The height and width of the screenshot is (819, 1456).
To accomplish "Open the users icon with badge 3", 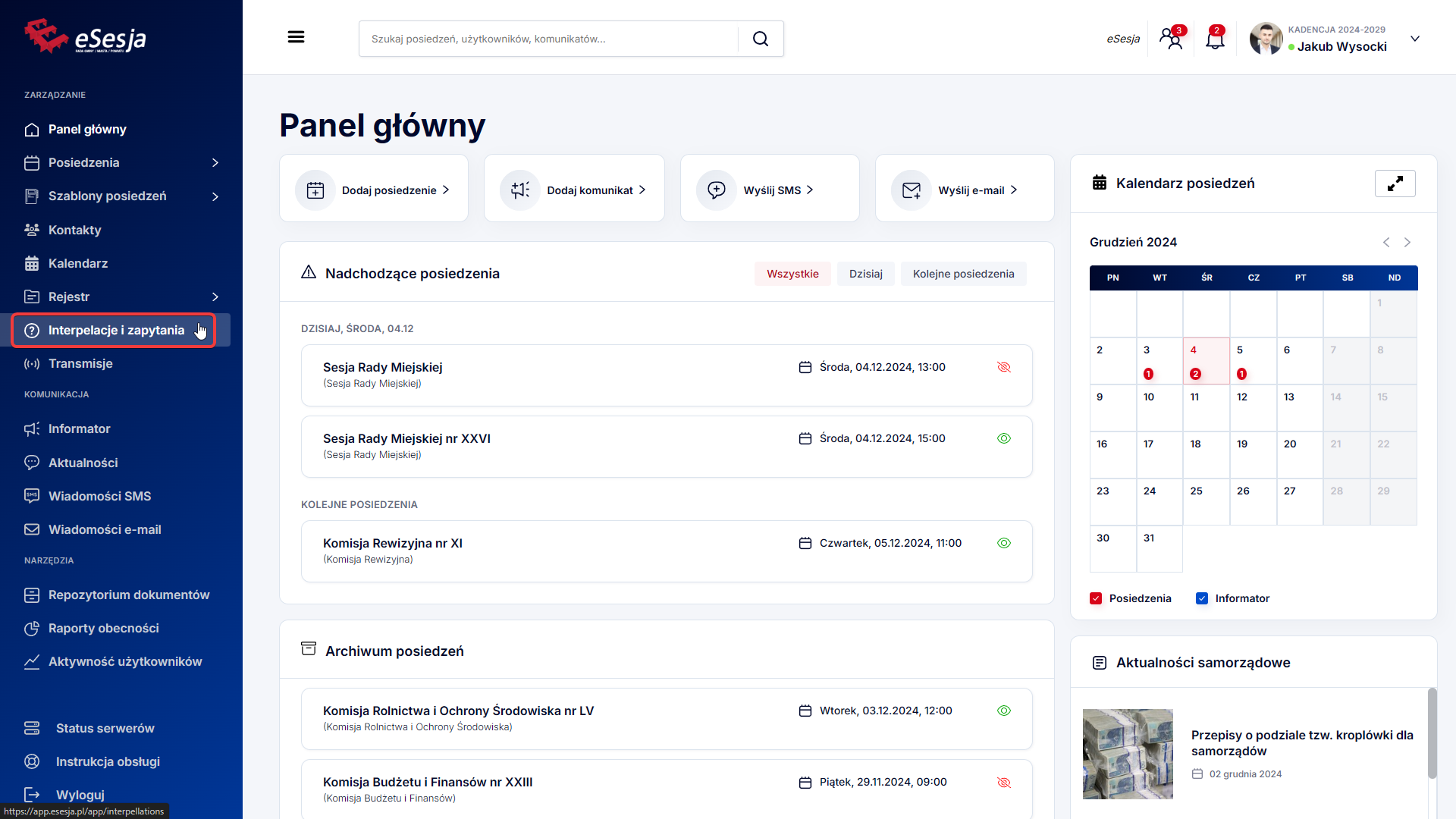I will pos(1172,38).
